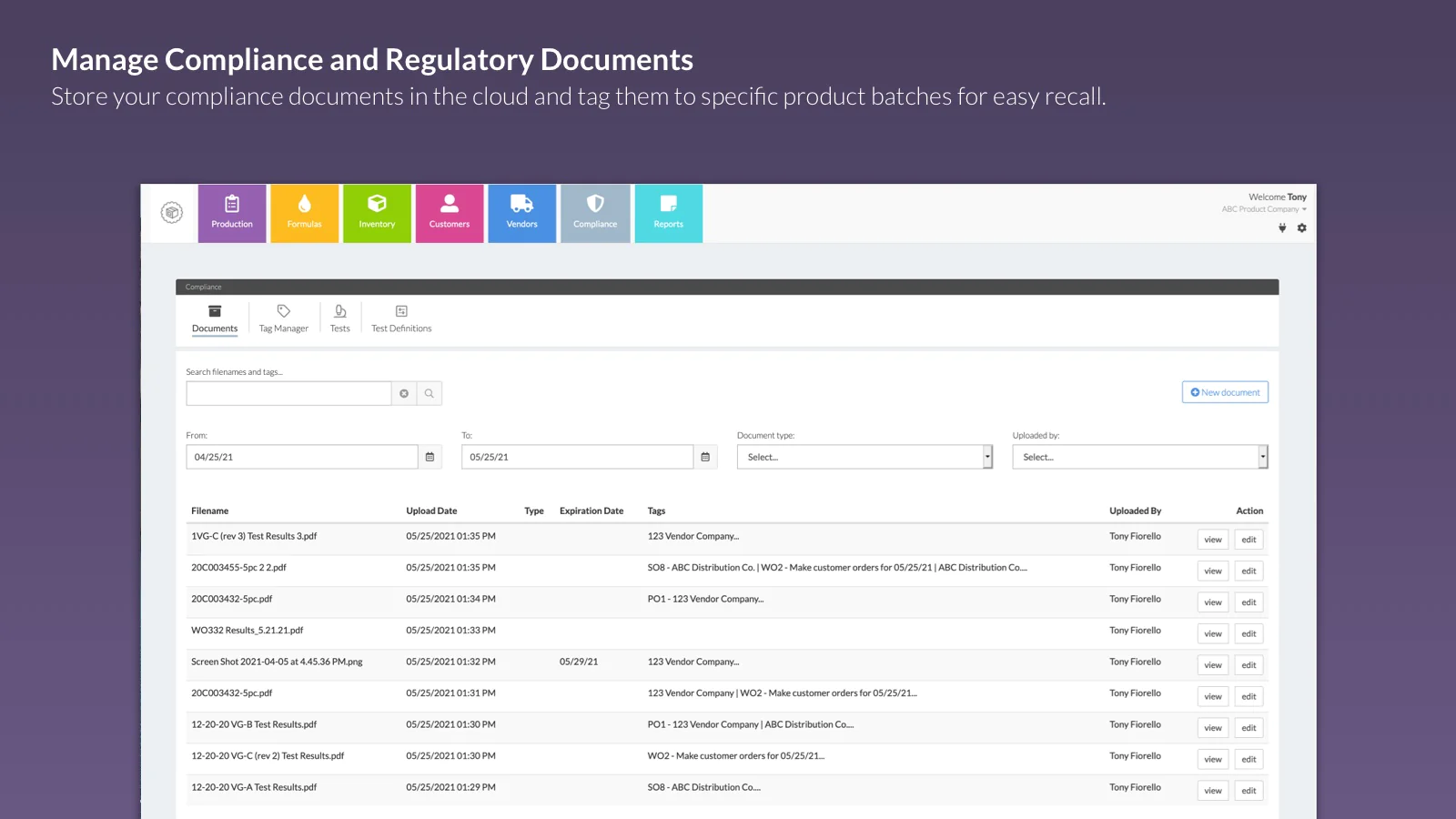Click tags text 'SO8 - ABC Distribution Co....'

pos(704,788)
